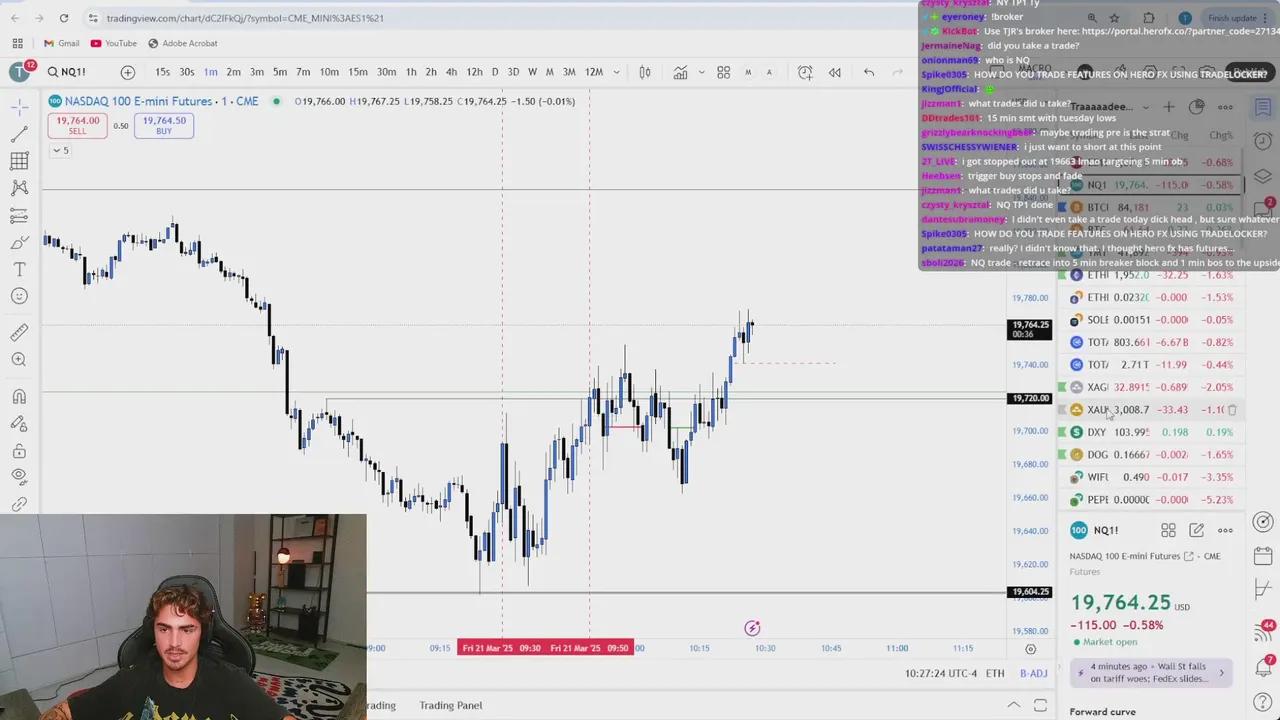1280x720 pixels.
Task: Maximize the bottom panel
Action: pos(1040,705)
